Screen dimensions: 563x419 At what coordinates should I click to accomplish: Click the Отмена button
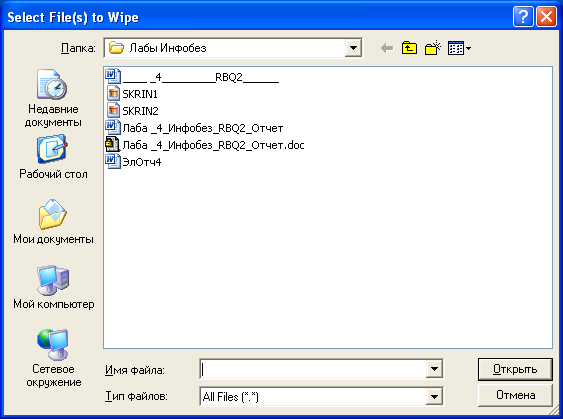515,395
